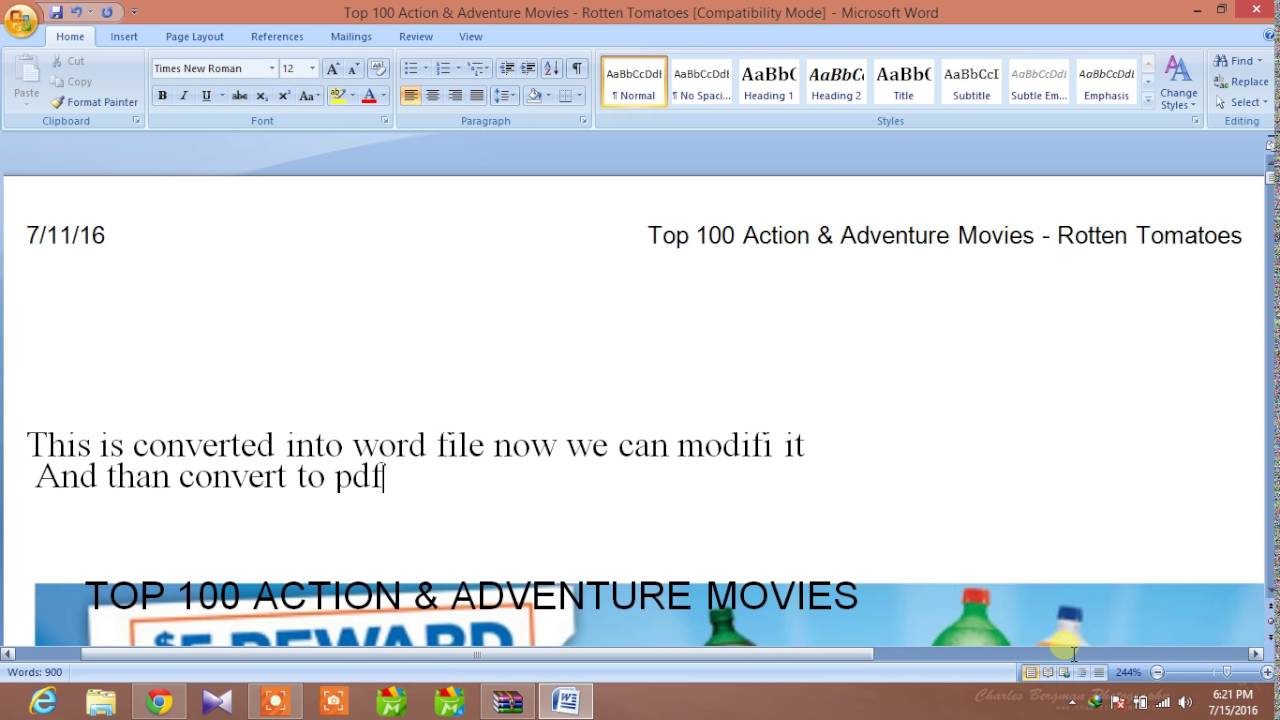Expand the Styles gallery More arrow

pyautogui.click(x=1148, y=99)
